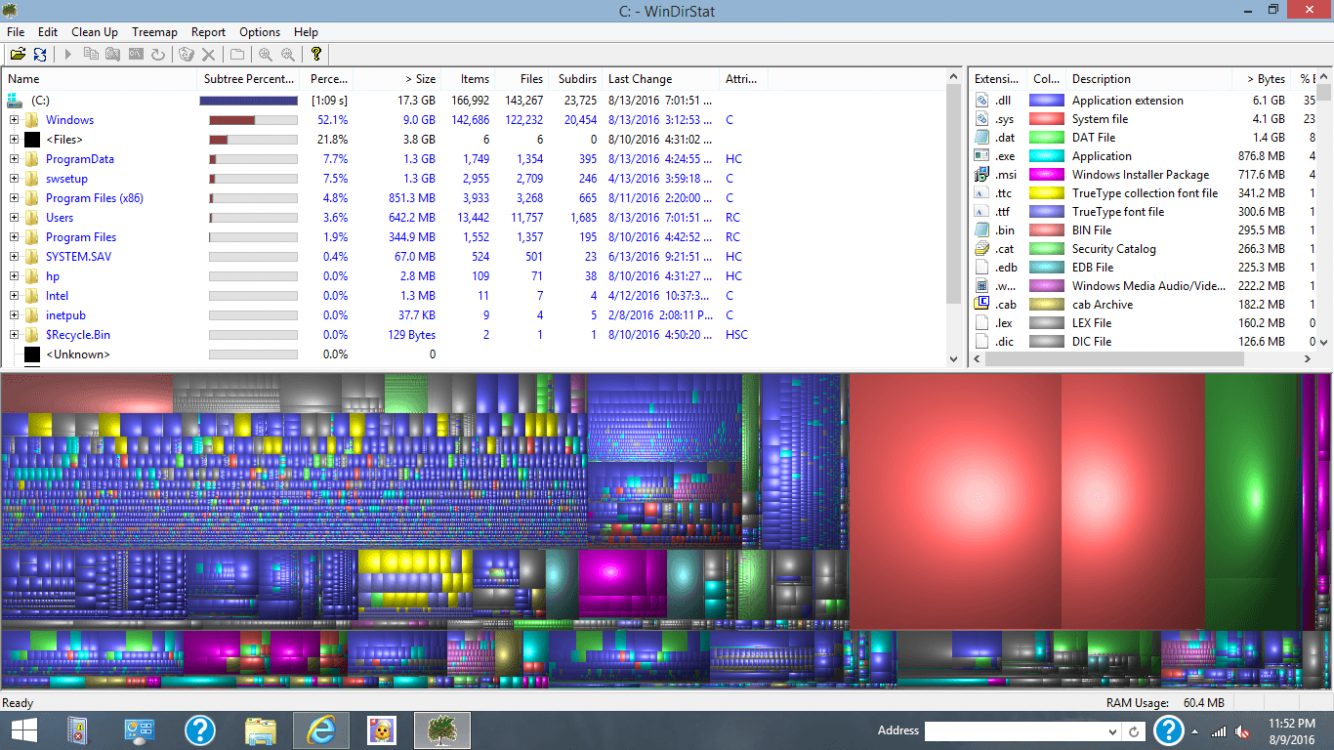Click the green color swatch for .dat

tap(1046, 138)
